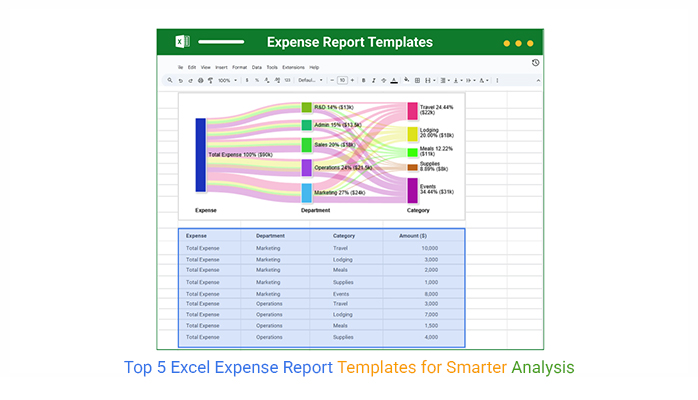Screen dimensions: 698x400
Task: Select the Events category cell
Action: pos(346,294)
